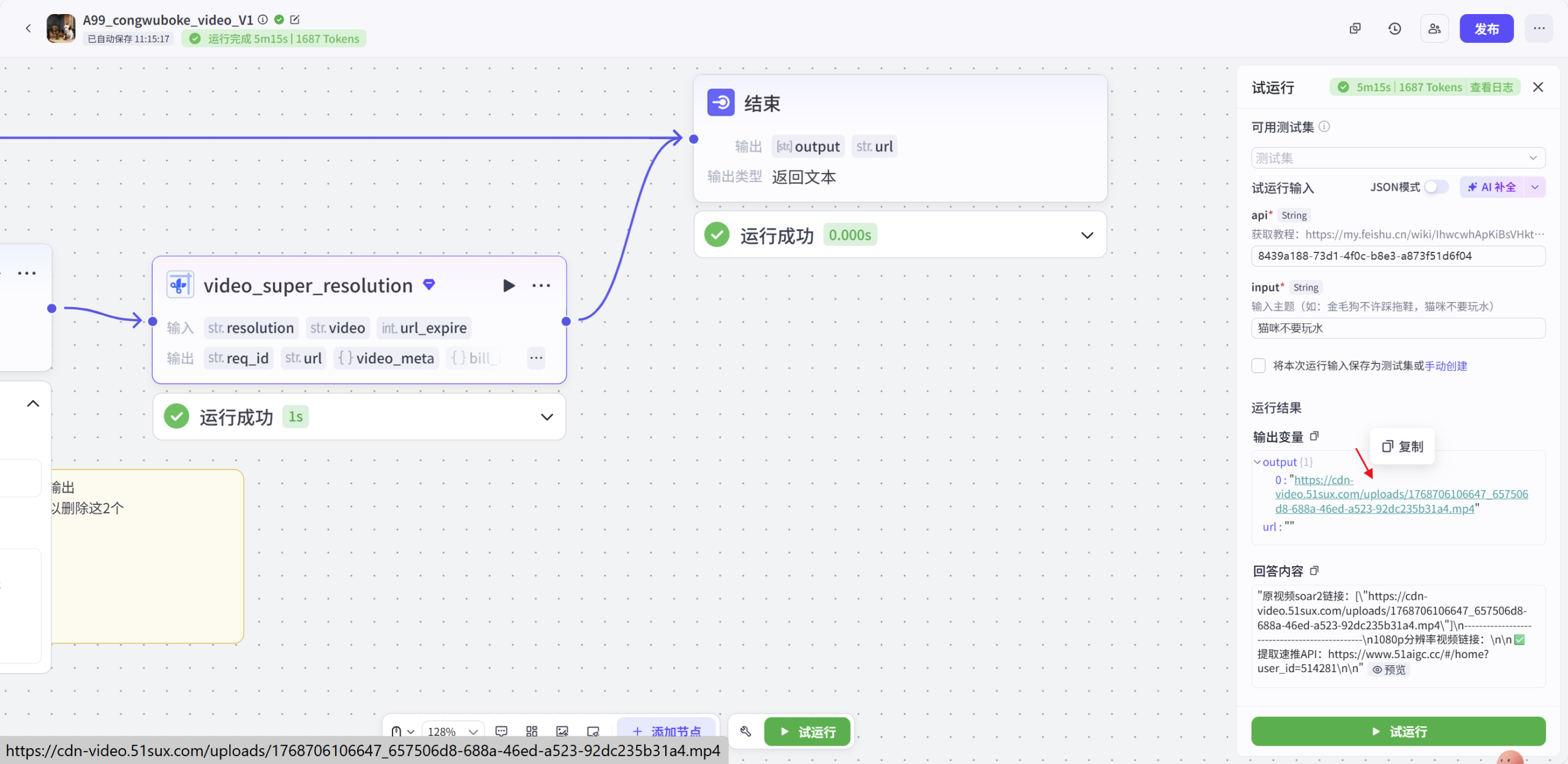The image size is (1568, 764).
Task: Check the save-as-test-set checkbox
Action: pos(1259,365)
